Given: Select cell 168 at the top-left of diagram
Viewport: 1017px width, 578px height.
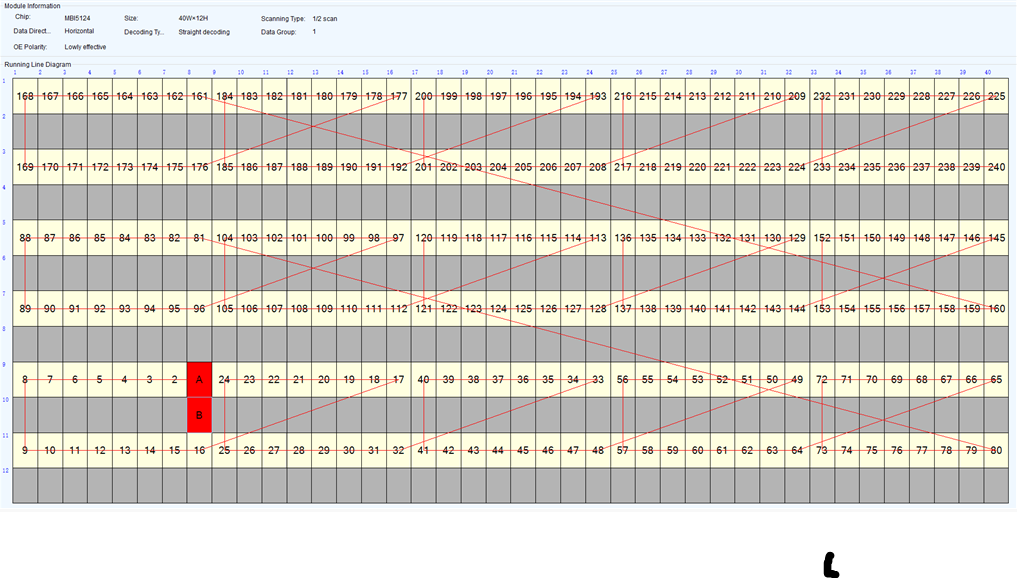Looking at the screenshot, I should click(x=24, y=97).
